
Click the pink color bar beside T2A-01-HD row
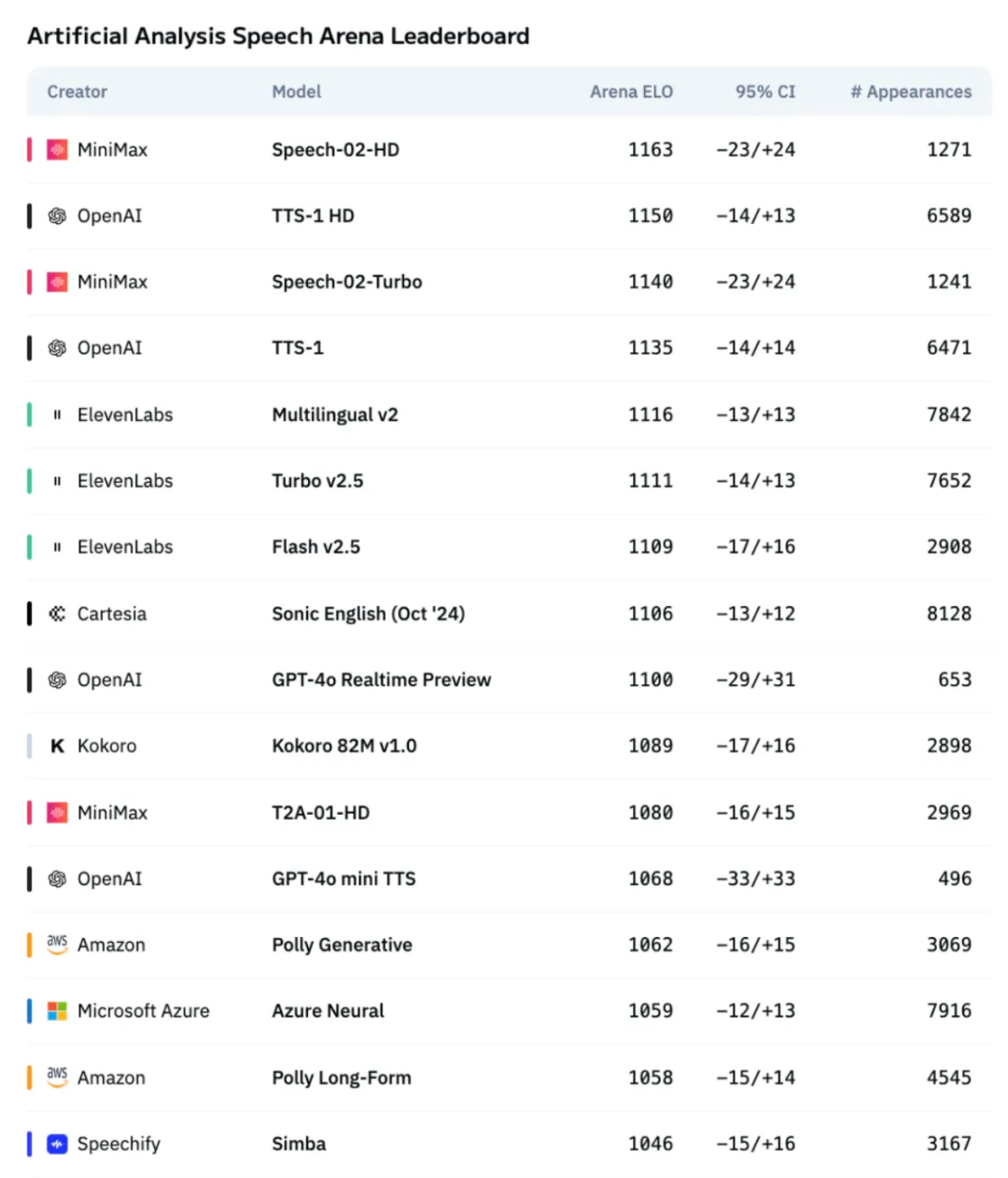click(x=30, y=812)
